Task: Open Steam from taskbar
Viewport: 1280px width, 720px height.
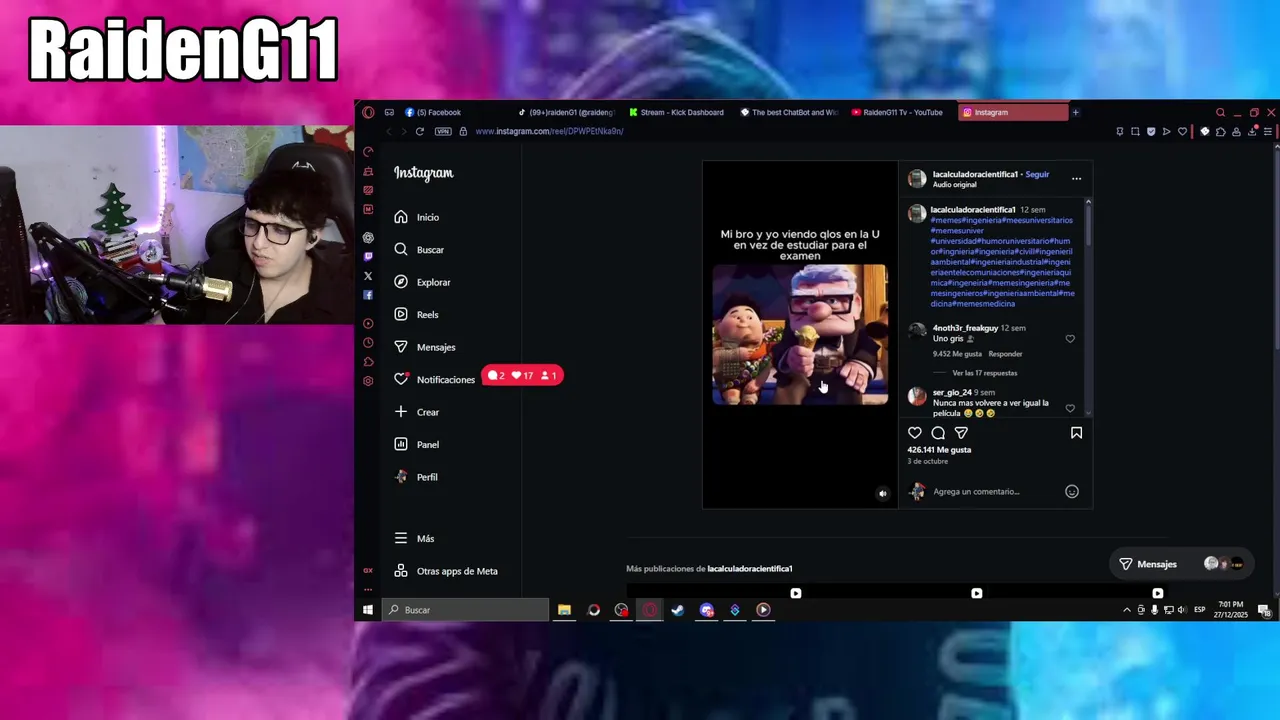Action: [678, 610]
